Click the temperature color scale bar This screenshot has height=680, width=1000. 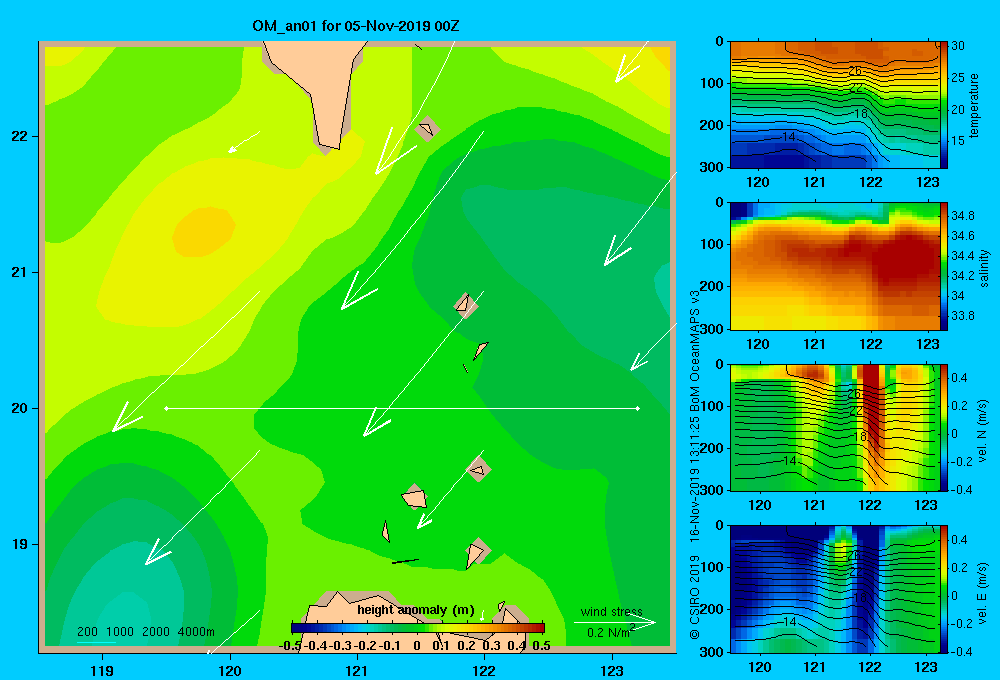tap(944, 105)
